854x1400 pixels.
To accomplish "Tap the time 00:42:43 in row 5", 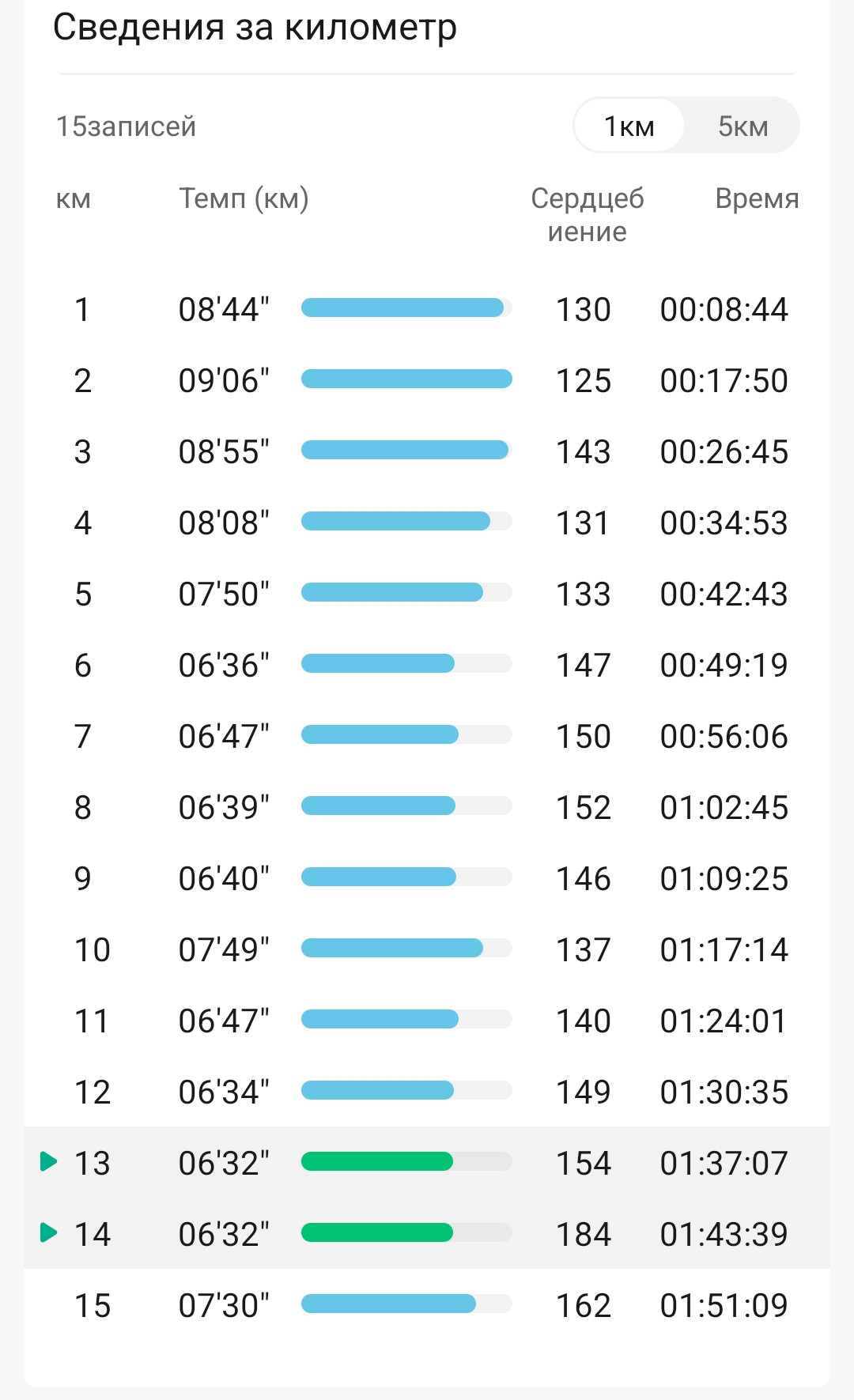I will pos(724,594).
